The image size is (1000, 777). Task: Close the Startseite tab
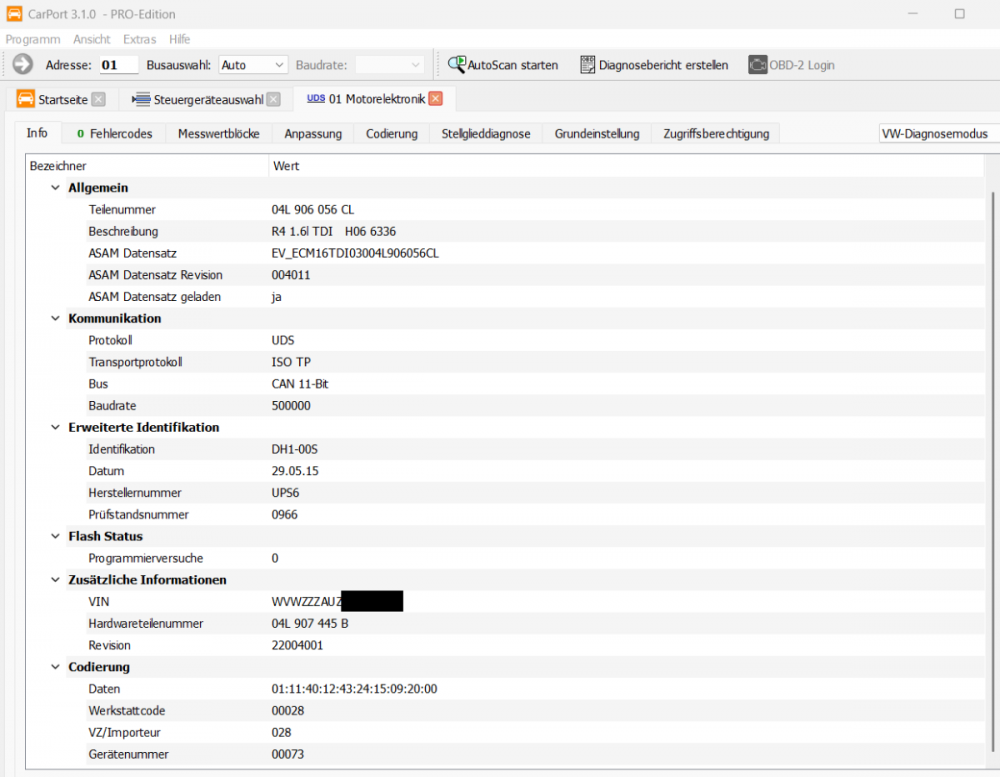point(98,99)
